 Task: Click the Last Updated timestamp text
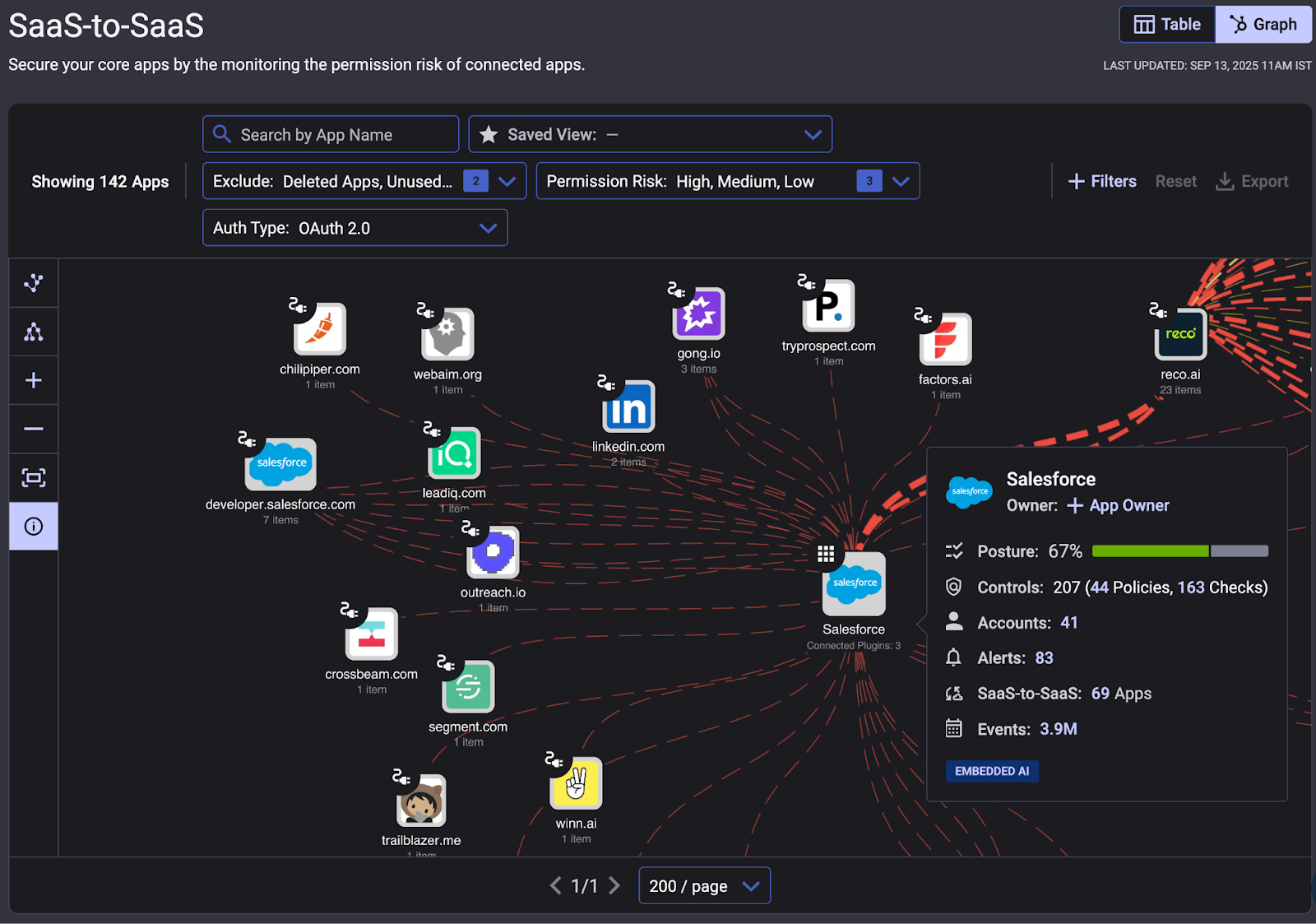(1207, 66)
